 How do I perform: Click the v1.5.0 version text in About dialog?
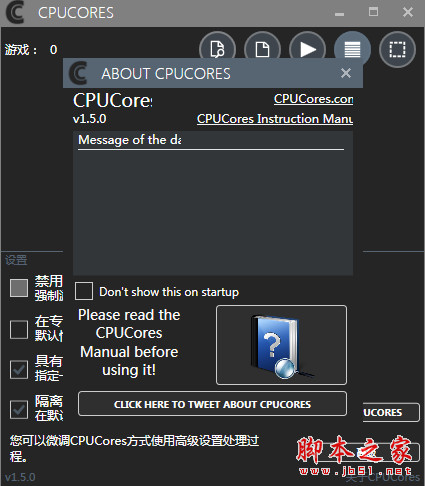point(90,119)
